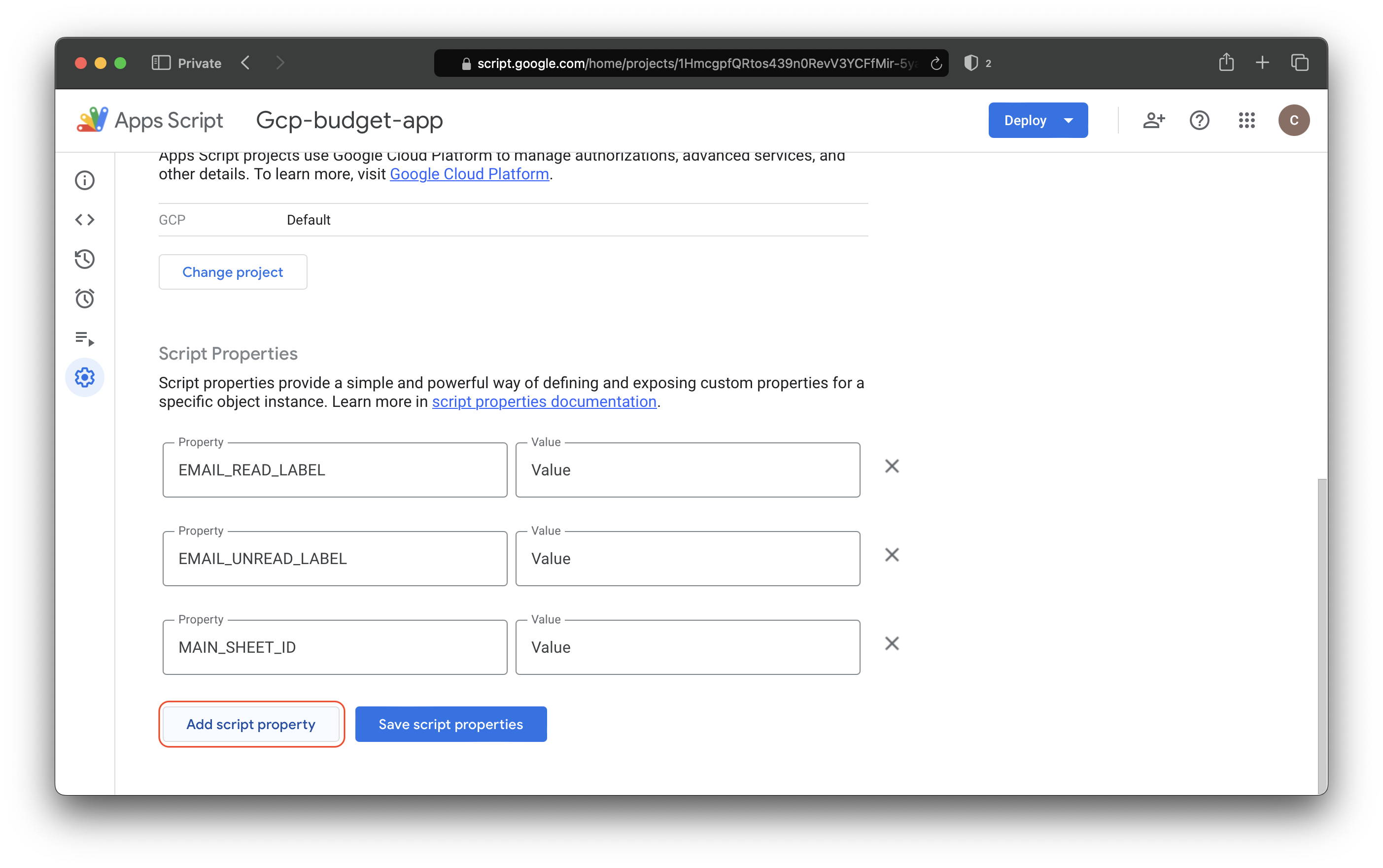Open the help question mark icon
The image size is (1383, 868).
(x=1199, y=121)
